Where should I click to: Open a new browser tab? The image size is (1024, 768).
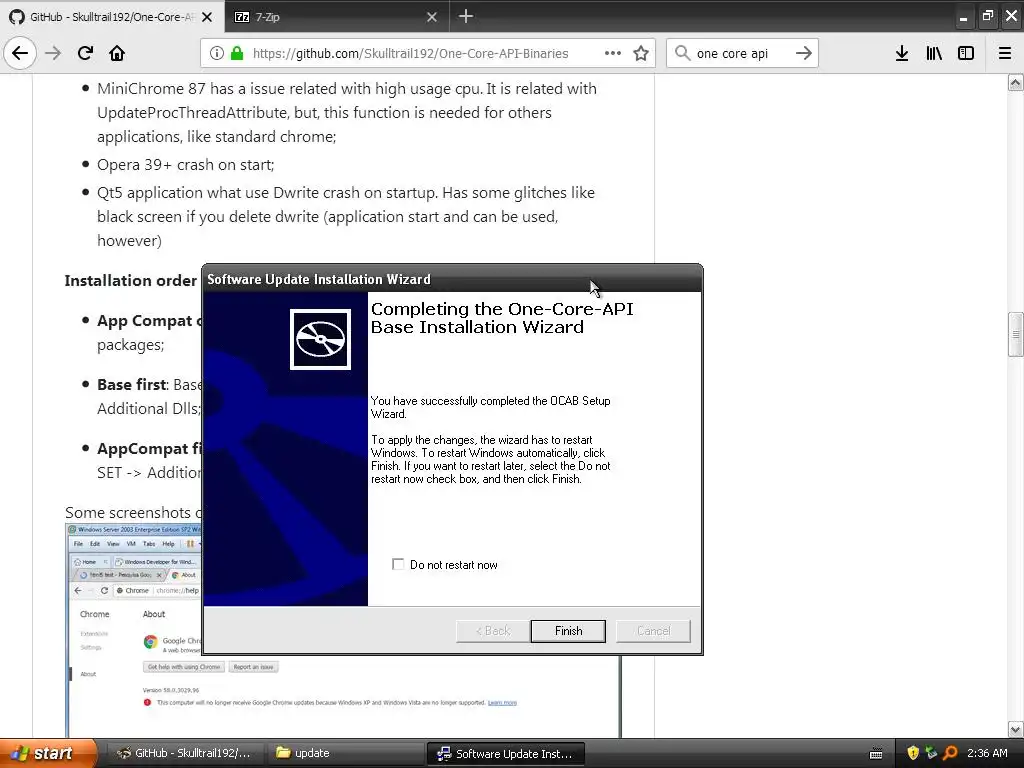point(466,16)
